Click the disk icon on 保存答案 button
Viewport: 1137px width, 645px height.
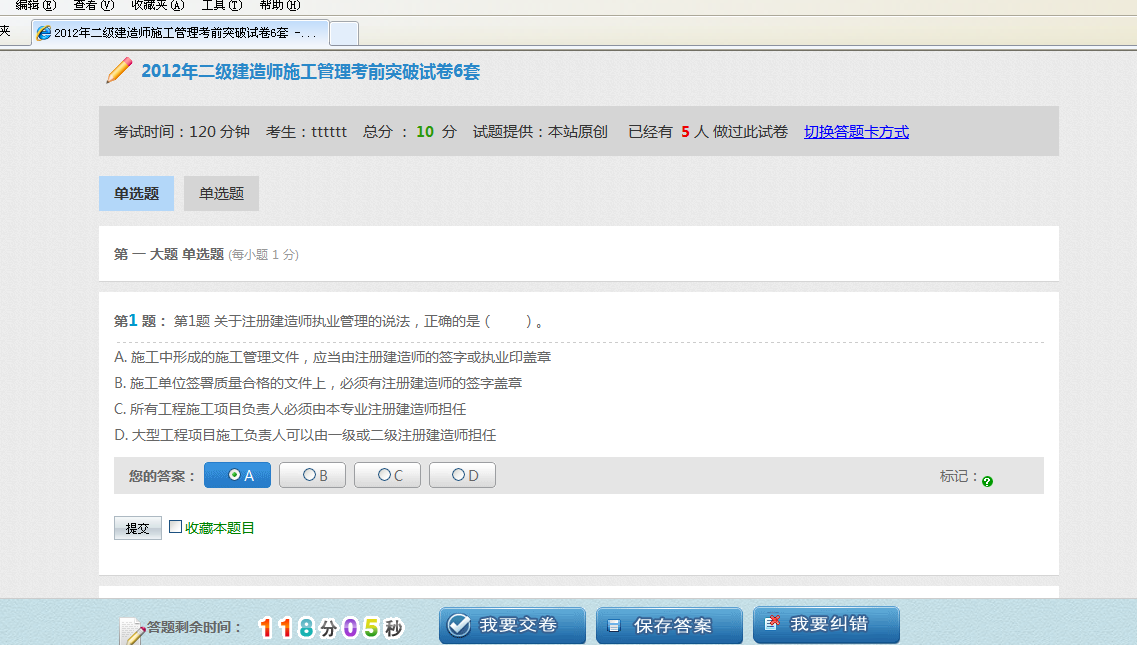tap(613, 624)
